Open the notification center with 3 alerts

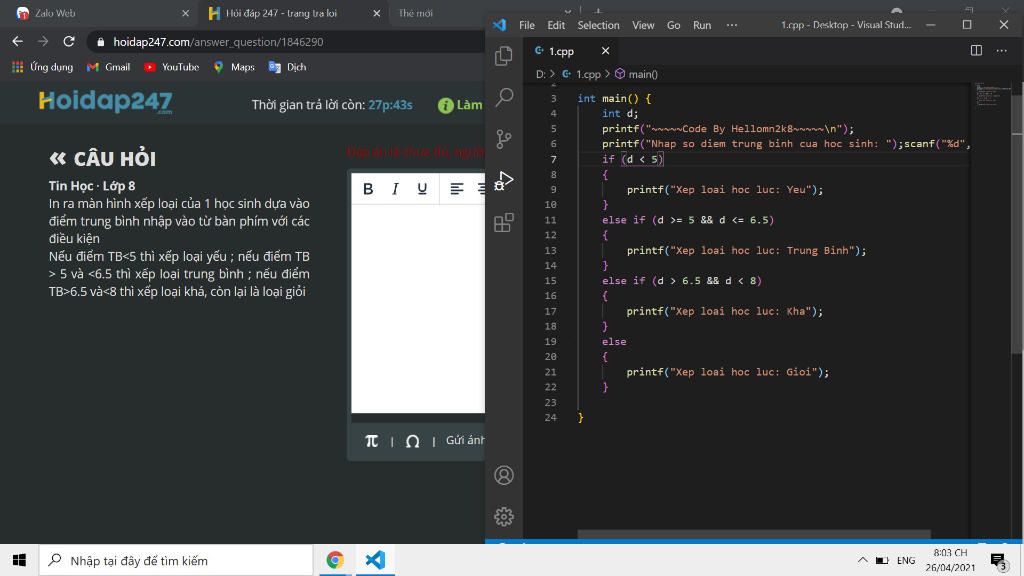[998, 560]
